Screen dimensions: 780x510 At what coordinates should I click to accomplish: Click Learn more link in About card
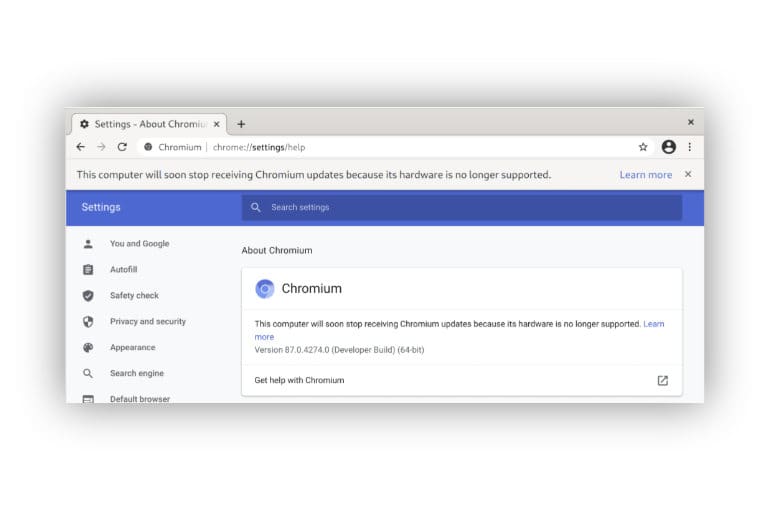(654, 324)
